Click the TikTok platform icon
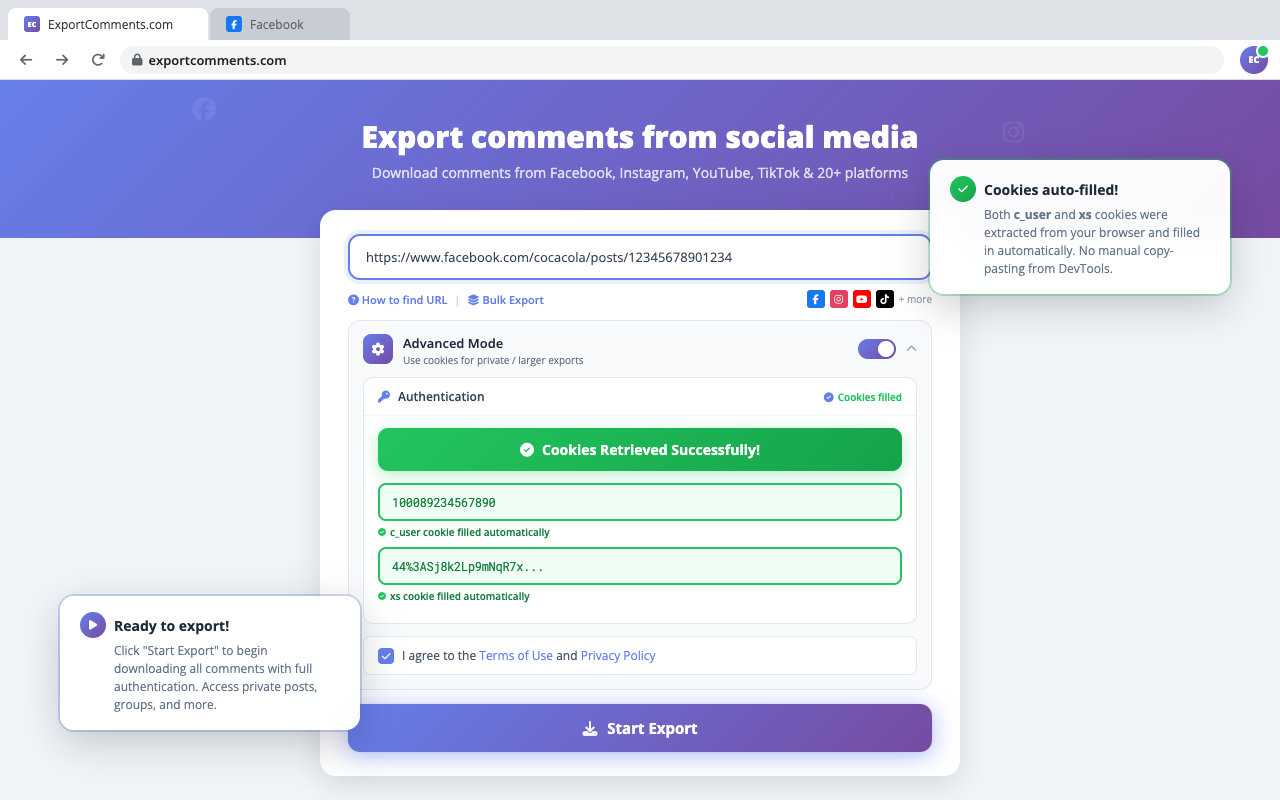 pyautogui.click(x=885, y=299)
